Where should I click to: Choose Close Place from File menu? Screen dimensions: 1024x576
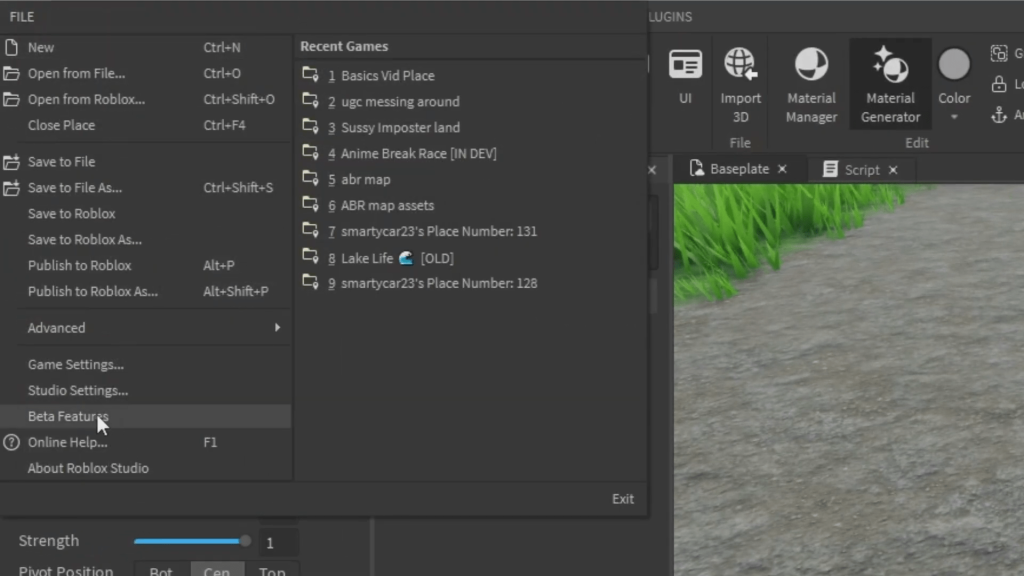click(x=61, y=125)
